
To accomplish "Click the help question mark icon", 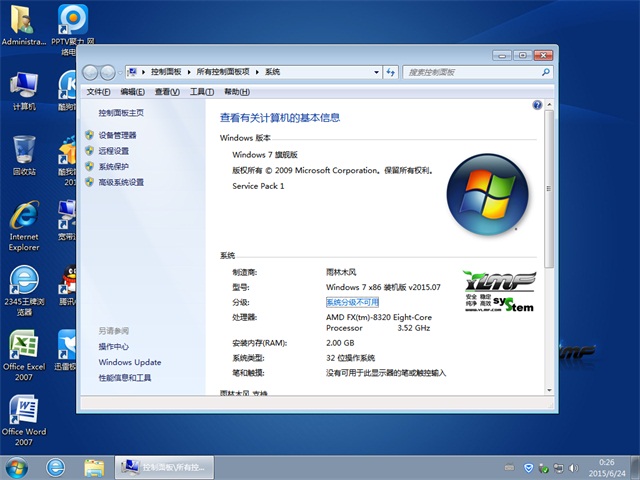I will (537, 105).
